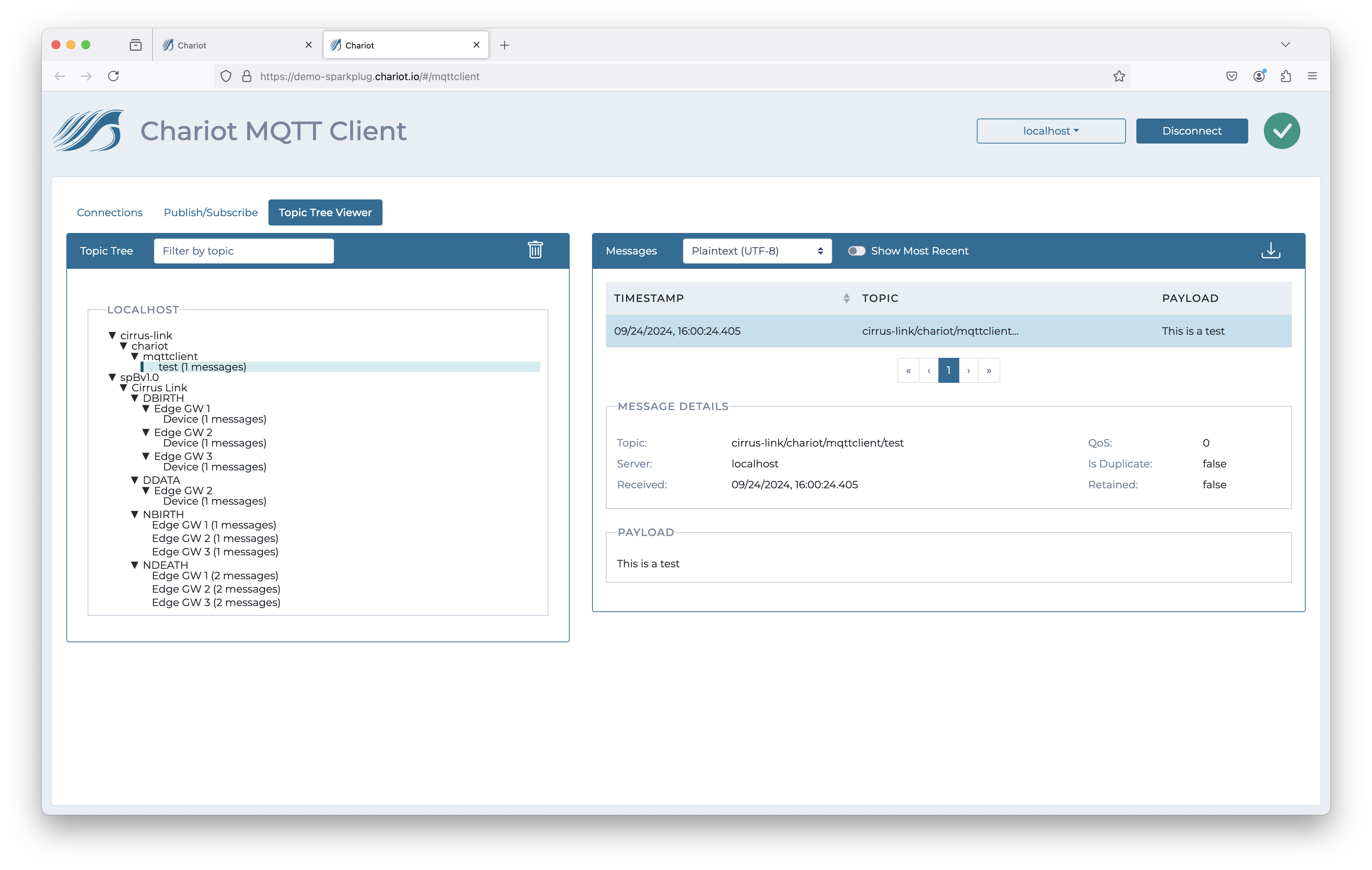This screenshot has width=1372, height=870.
Task: Select the Topic Tree Viewer tab
Action: 325,212
